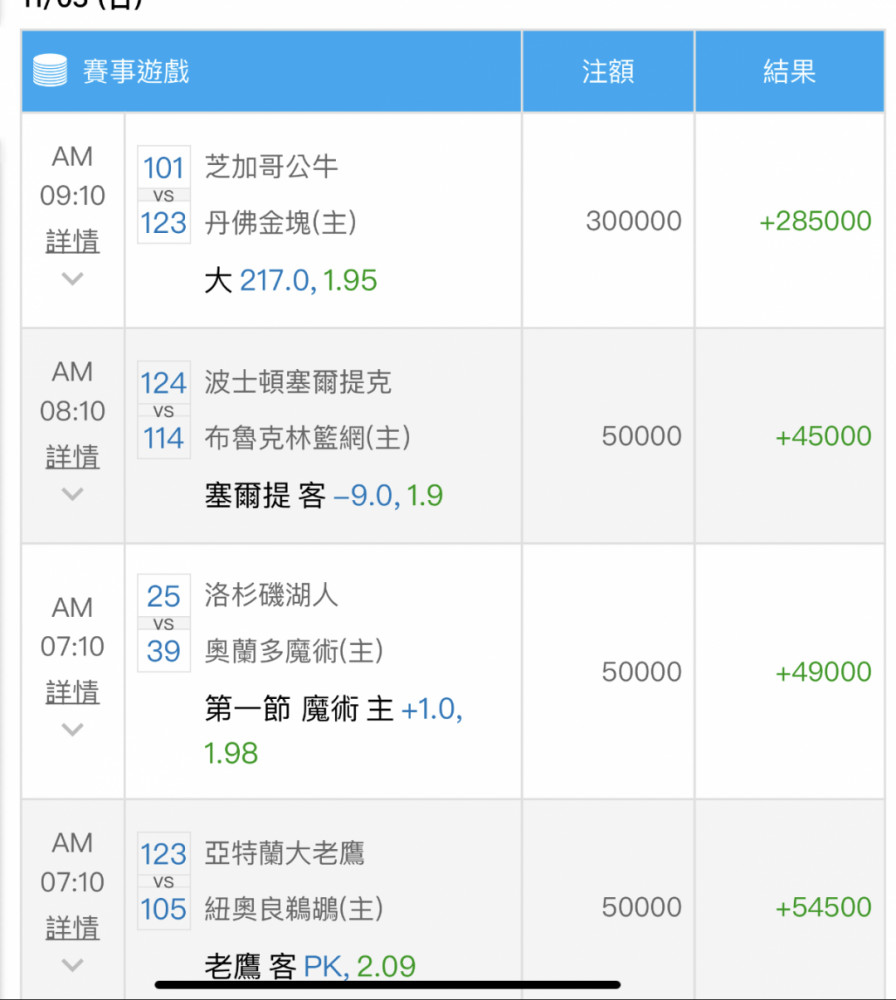This screenshot has width=896, height=1000.
Task: Expand chevron under 08:10 game details
Action: pos(73,494)
